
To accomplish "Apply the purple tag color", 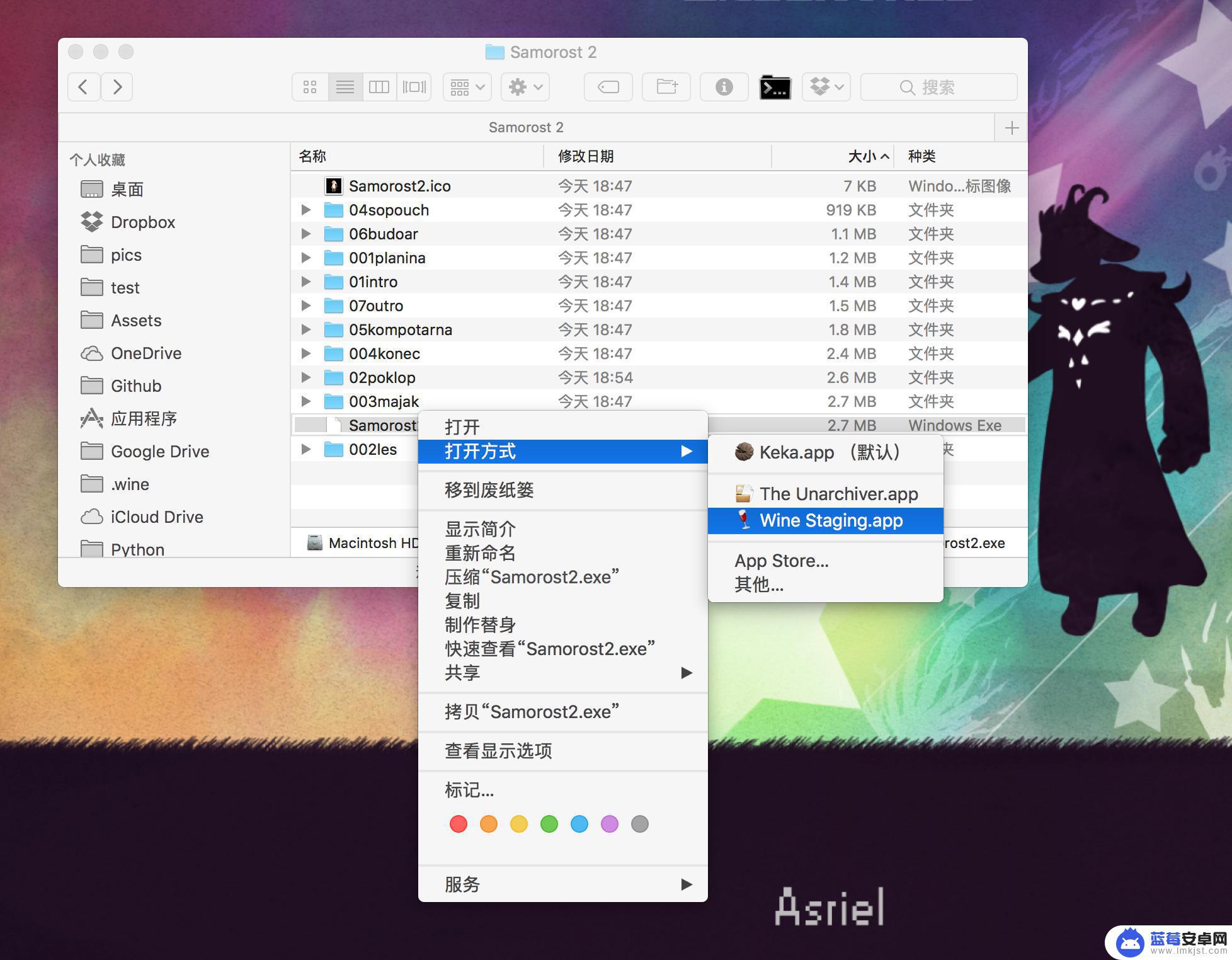I will coord(610,824).
